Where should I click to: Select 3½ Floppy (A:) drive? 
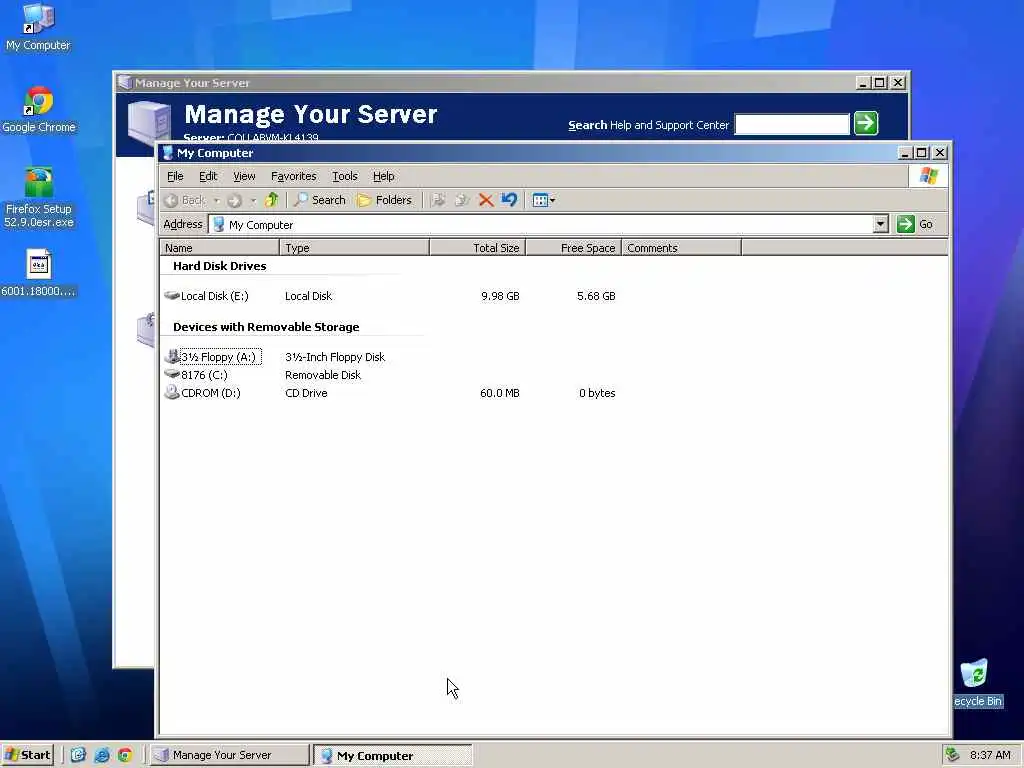pos(213,357)
